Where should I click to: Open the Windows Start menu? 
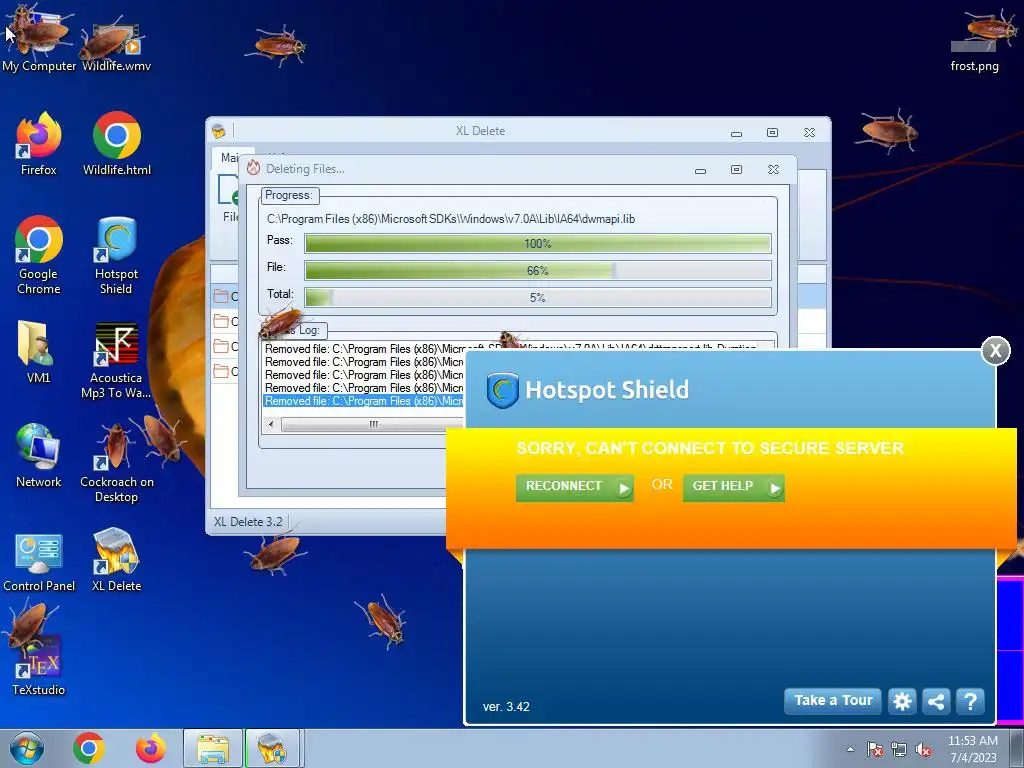[26, 748]
